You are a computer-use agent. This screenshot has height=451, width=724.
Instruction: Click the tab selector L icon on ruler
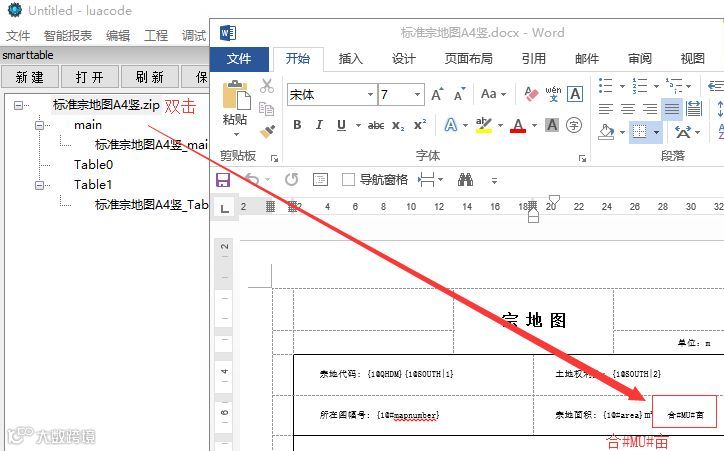pyautogui.click(x=224, y=208)
